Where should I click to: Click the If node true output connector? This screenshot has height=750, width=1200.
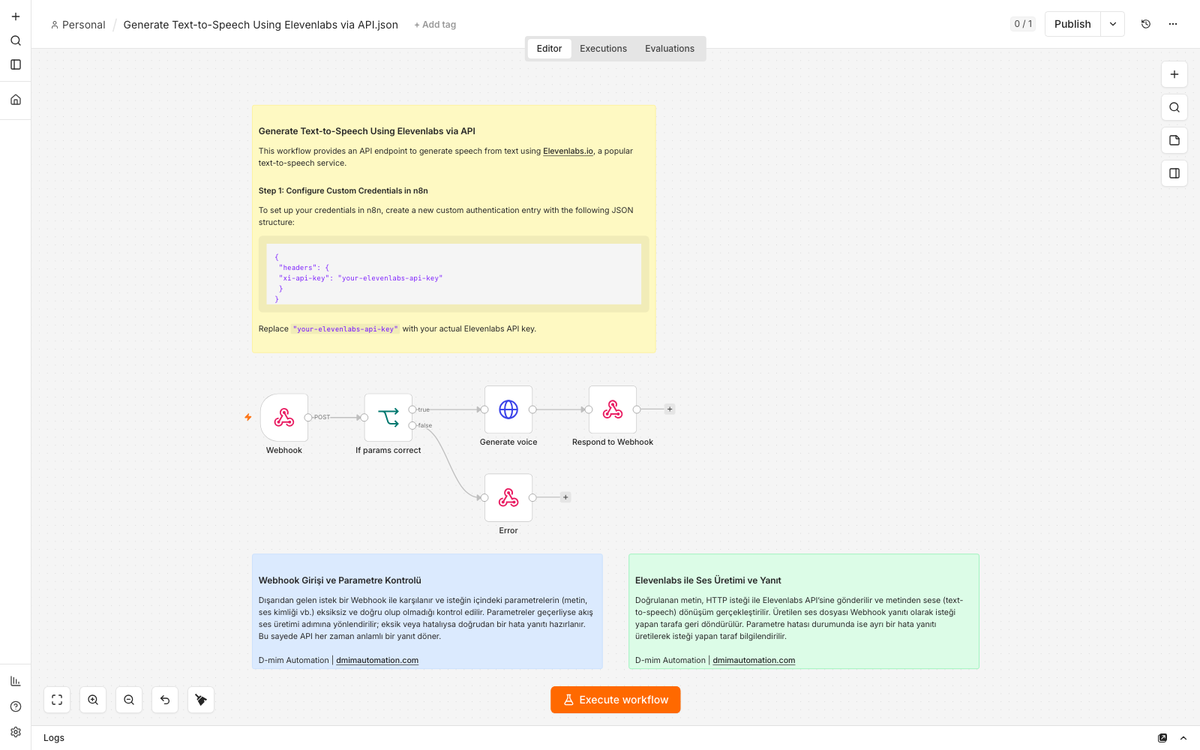click(412, 409)
